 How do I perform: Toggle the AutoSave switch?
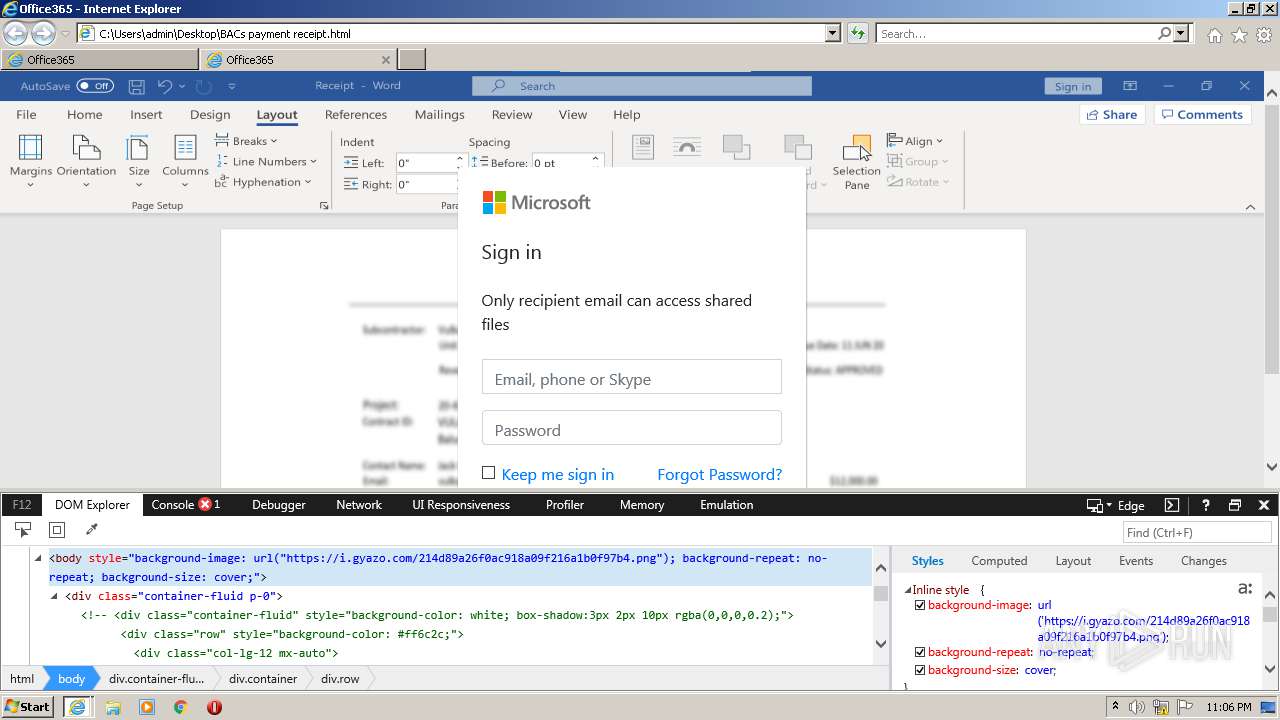point(95,86)
